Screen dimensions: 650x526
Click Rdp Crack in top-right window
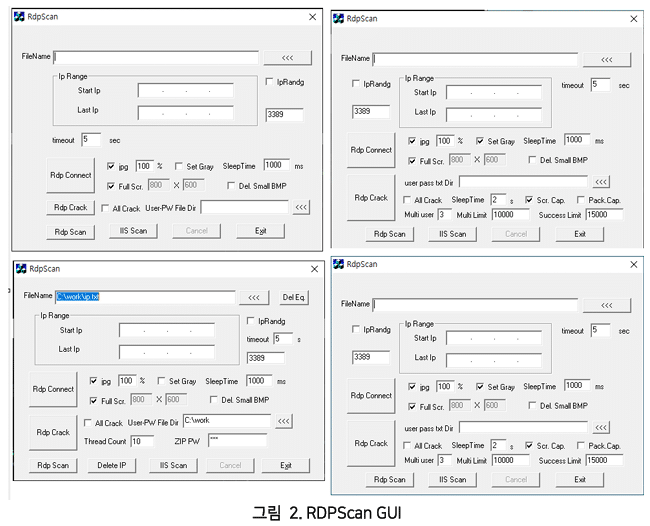(x=371, y=198)
